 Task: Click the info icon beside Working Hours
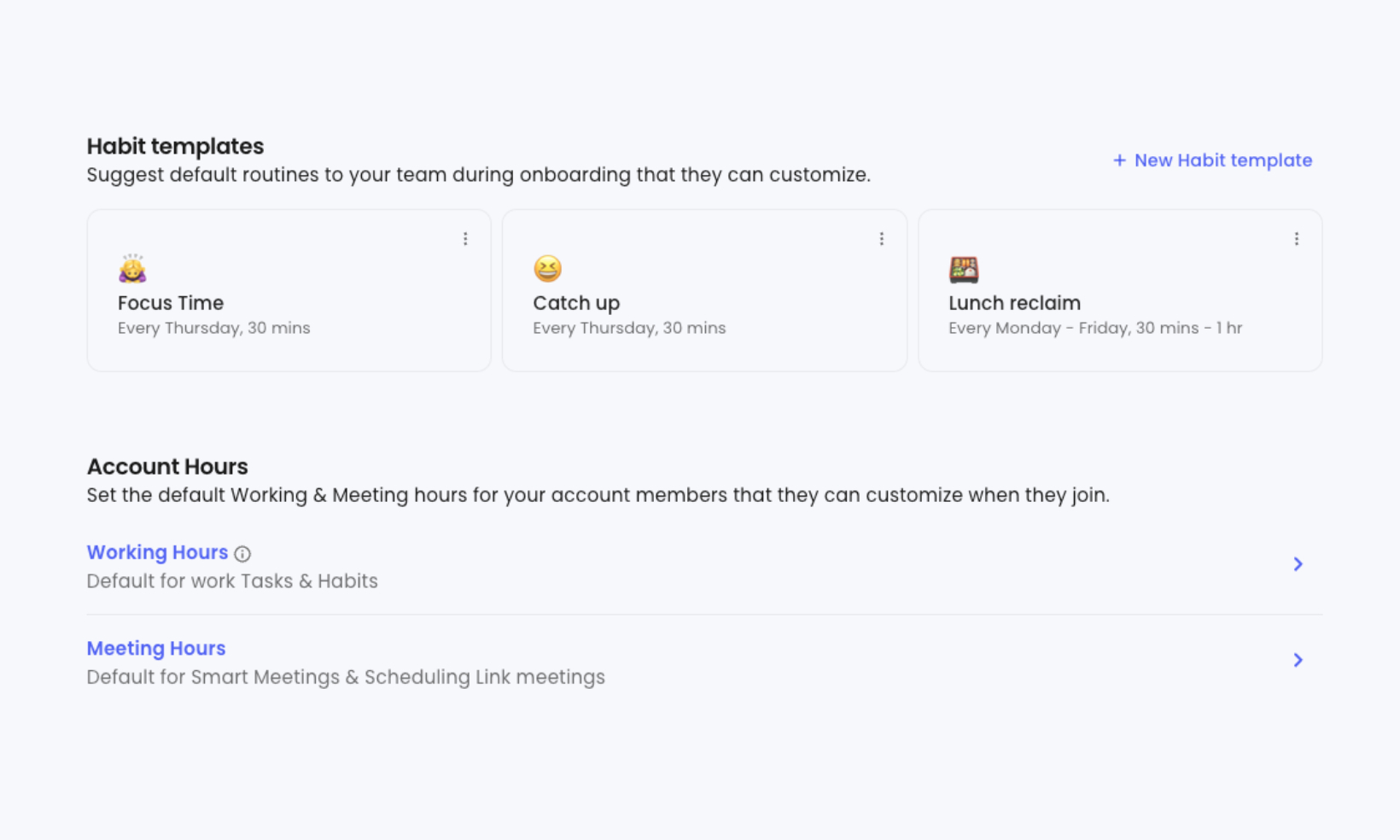coord(242,554)
